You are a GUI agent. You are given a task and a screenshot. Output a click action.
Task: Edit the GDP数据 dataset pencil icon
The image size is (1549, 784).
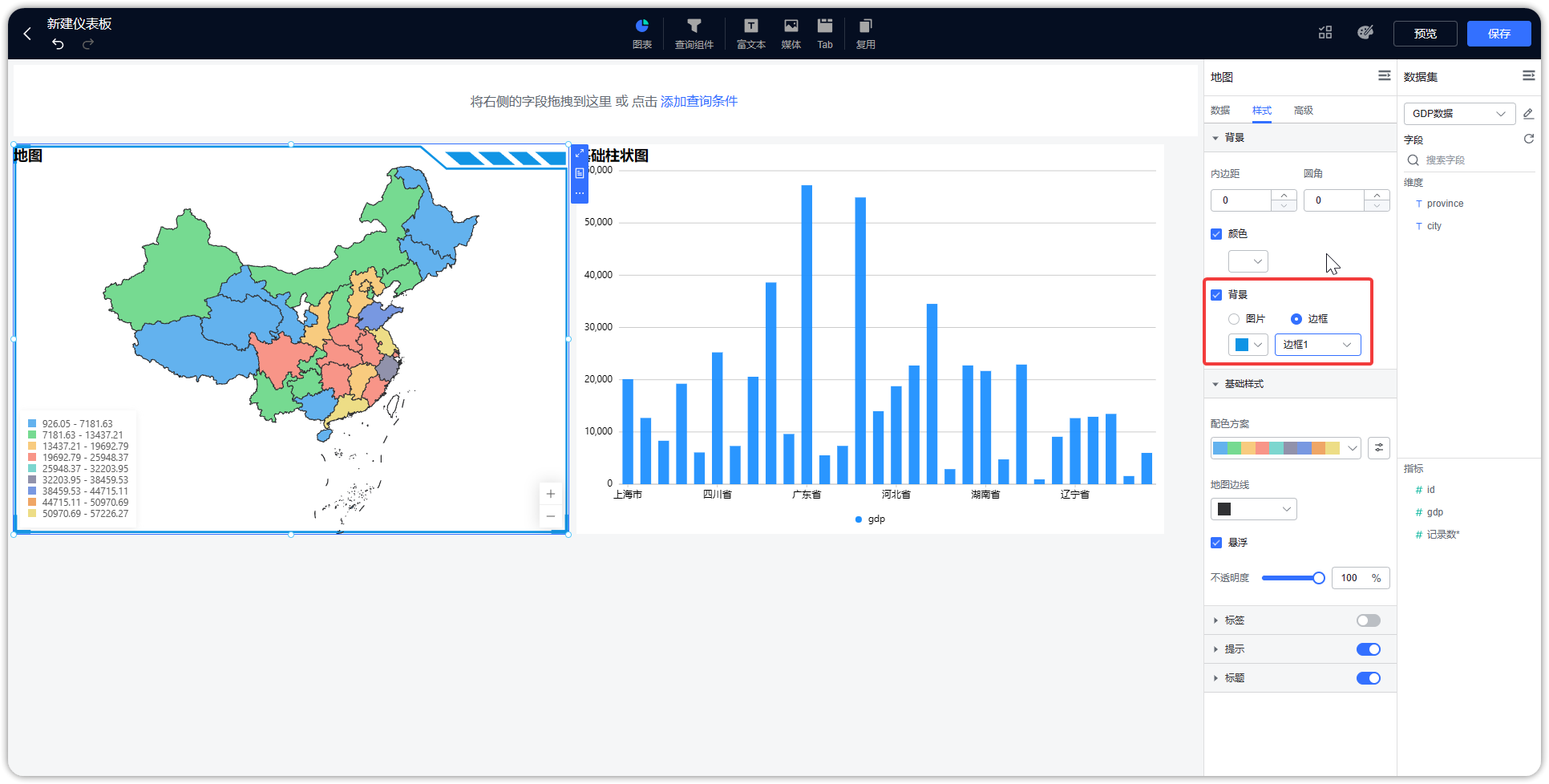1528,114
